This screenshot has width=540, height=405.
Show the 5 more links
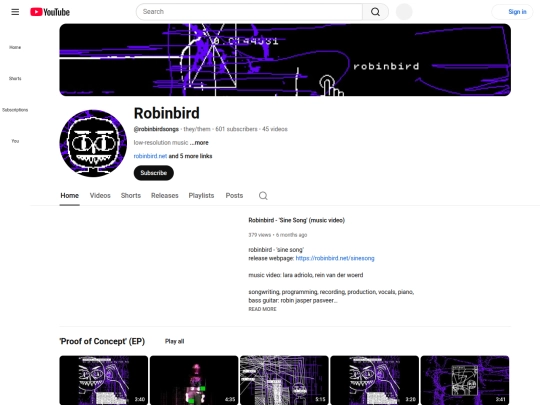point(190,156)
